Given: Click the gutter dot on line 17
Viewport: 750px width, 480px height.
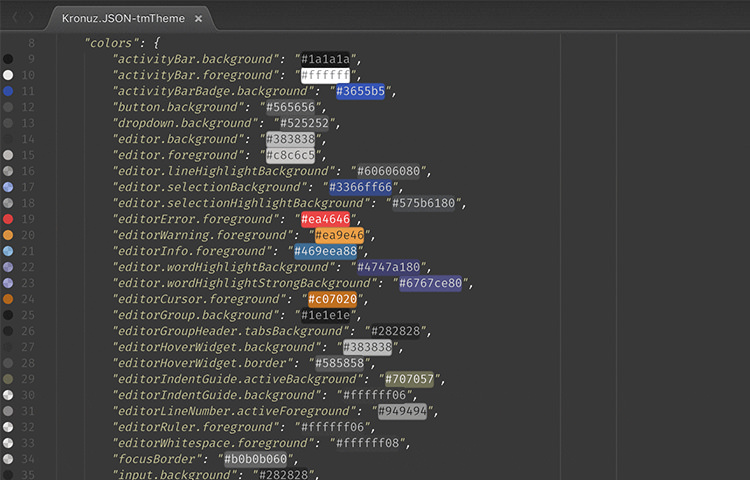Looking at the screenshot, I should click(8, 187).
